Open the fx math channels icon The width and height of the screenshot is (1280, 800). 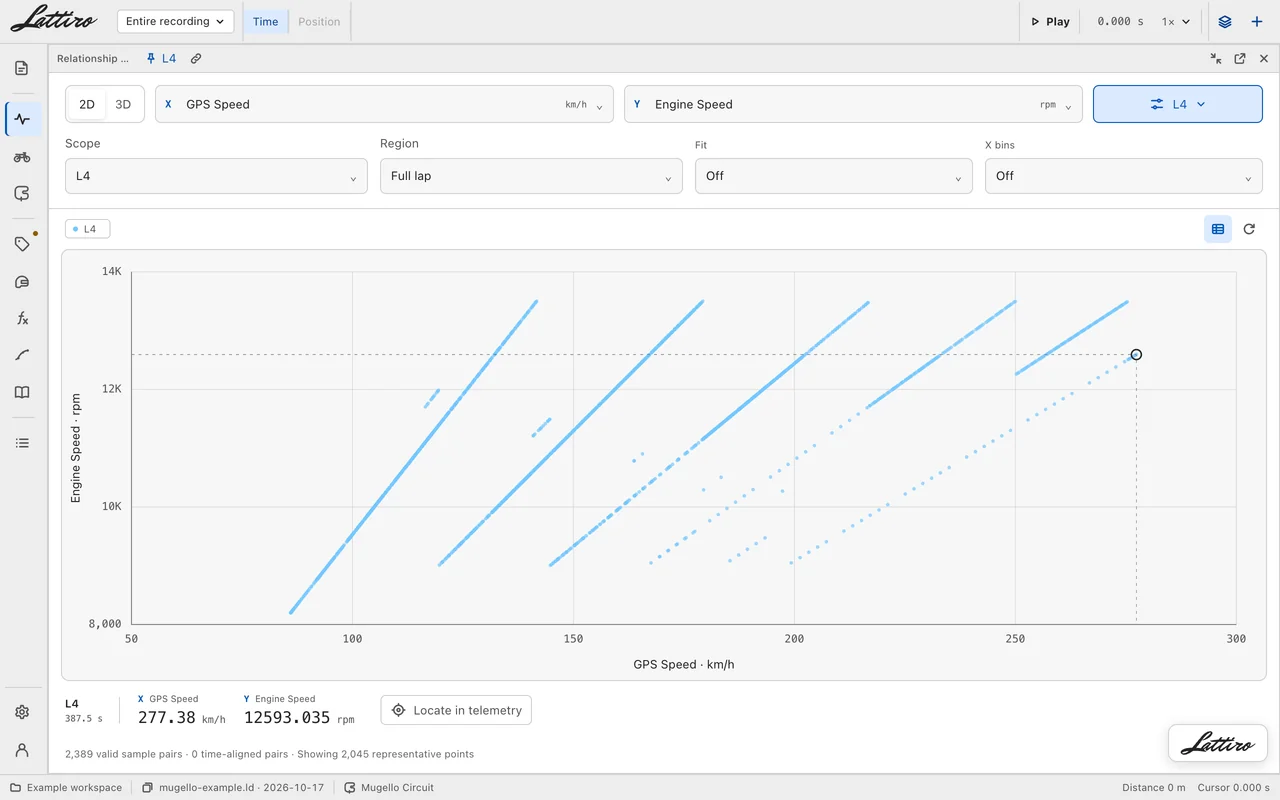22,318
